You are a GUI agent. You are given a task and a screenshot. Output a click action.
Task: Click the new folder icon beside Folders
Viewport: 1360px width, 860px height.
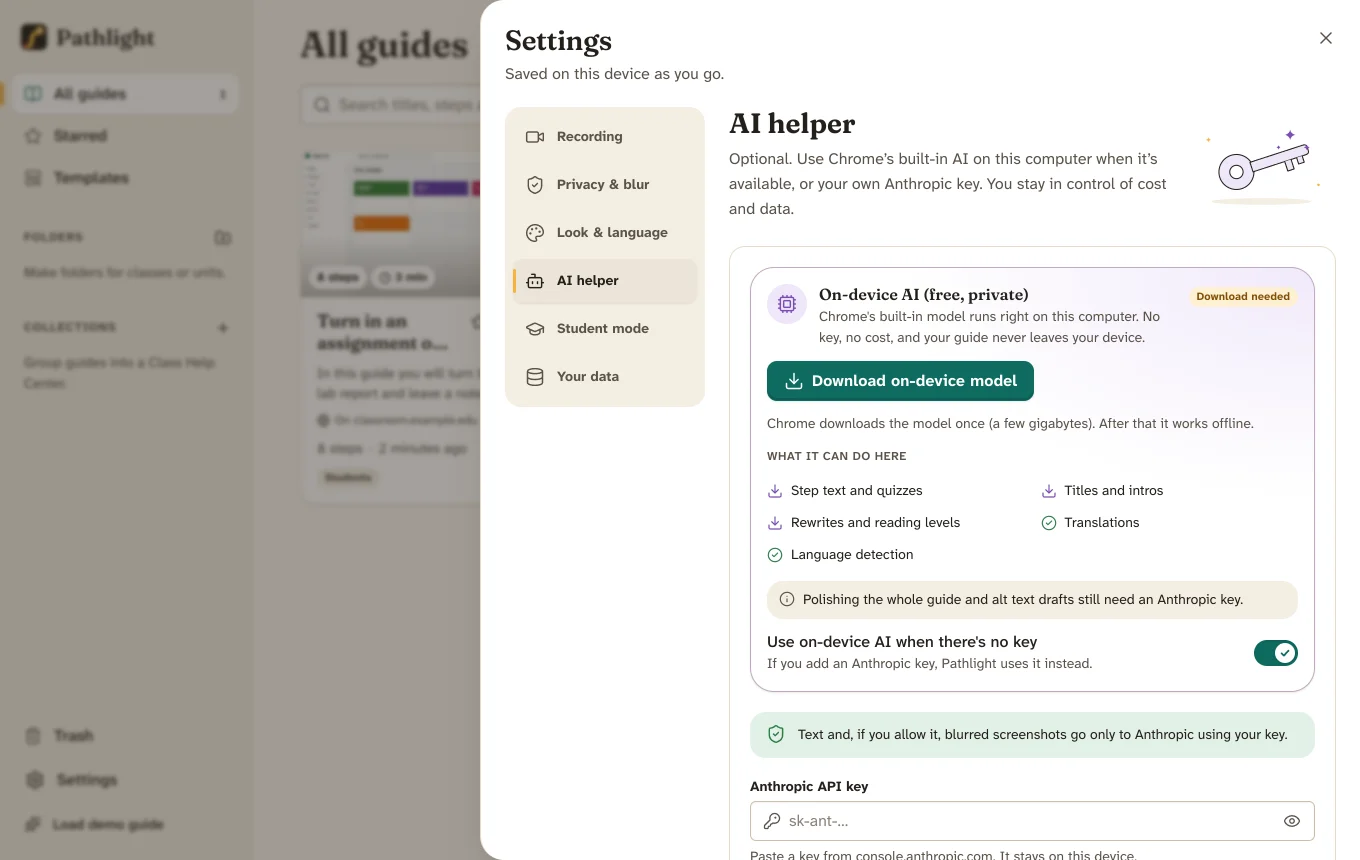[223, 238]
